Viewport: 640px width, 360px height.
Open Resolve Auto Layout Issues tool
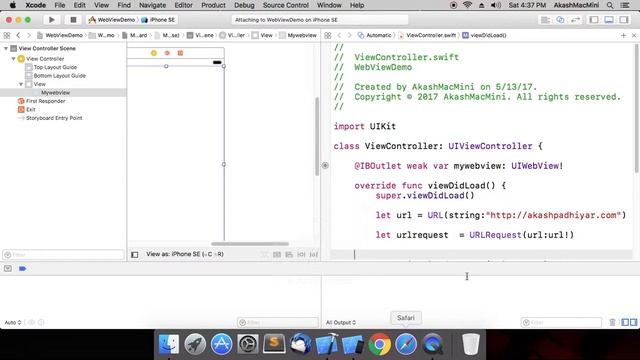pyautogui.click(x=313, y=254)
